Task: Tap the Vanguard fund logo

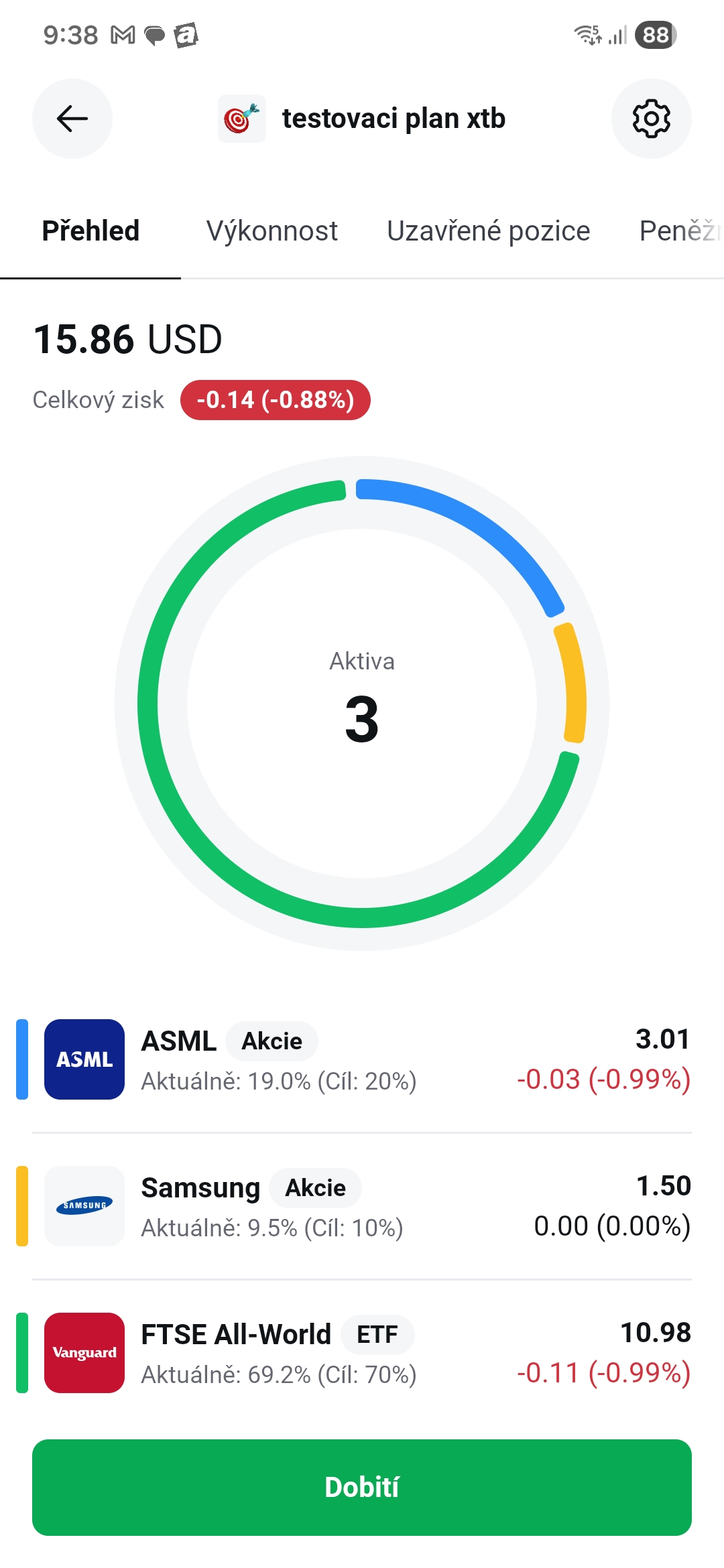Action: (84, 1353)
